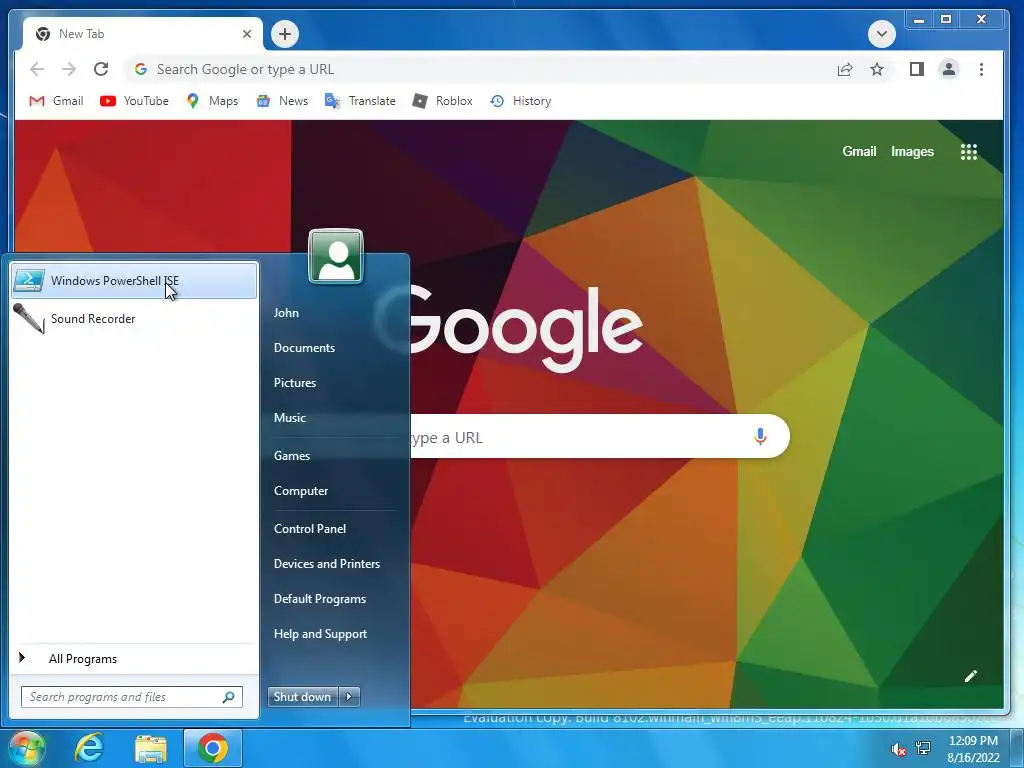Click the Windows Start orb
This screenshot has height=768, width=1024.
[x=25, y=748]
